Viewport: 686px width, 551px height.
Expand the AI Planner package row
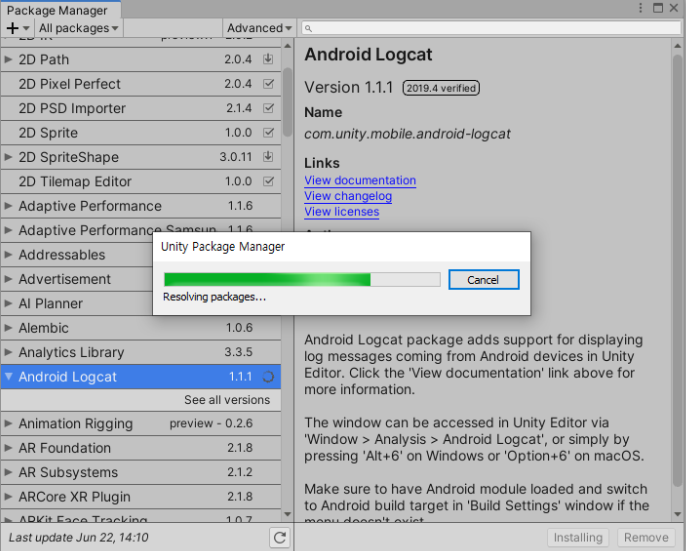click(x=8, y=303)
